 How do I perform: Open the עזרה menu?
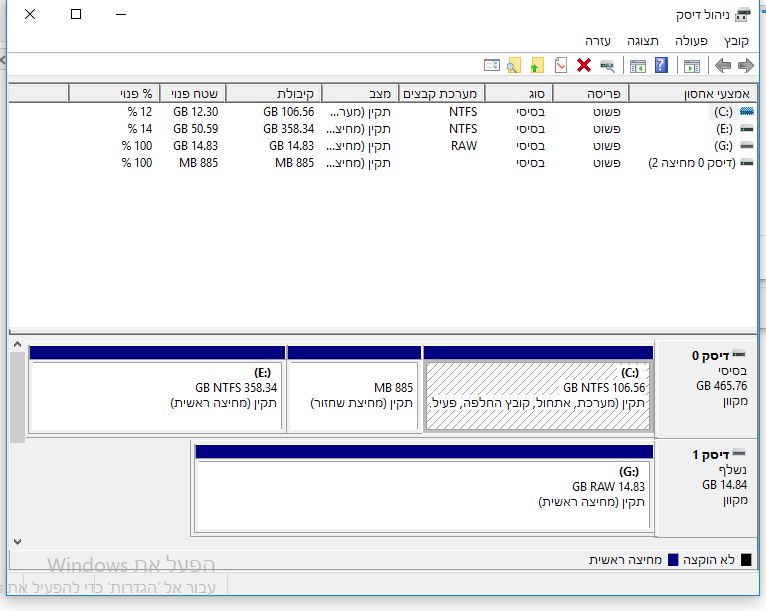(x=598, y=41)
